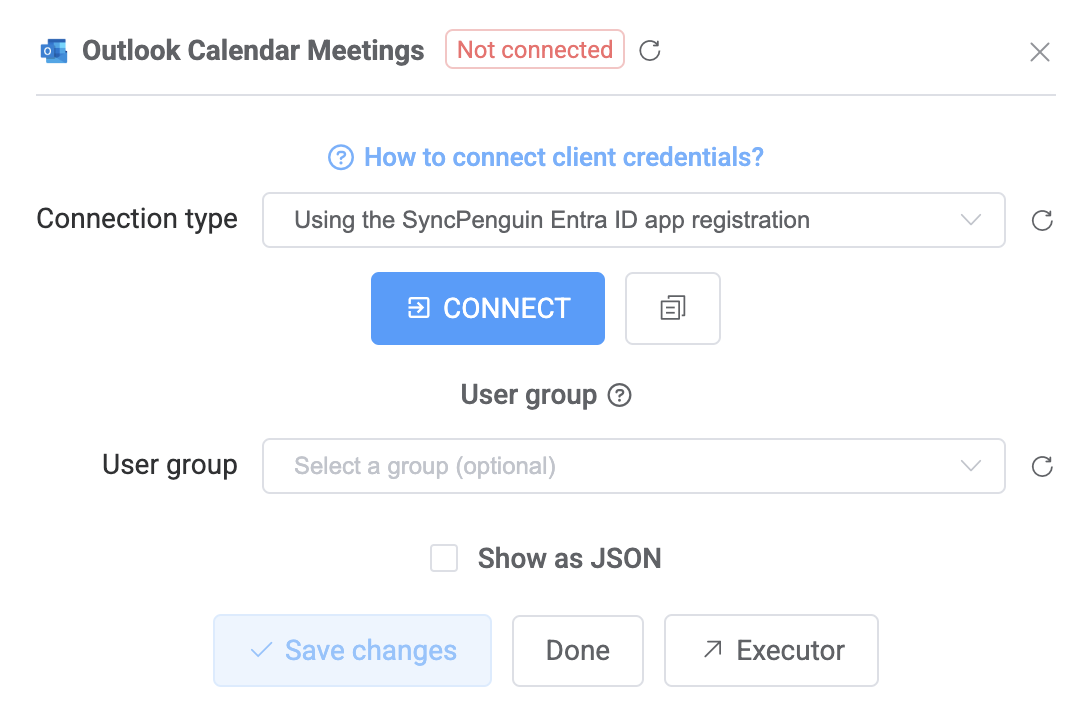Open the Connection type dropdown
Screen dimensions: 1088x722
633,220
